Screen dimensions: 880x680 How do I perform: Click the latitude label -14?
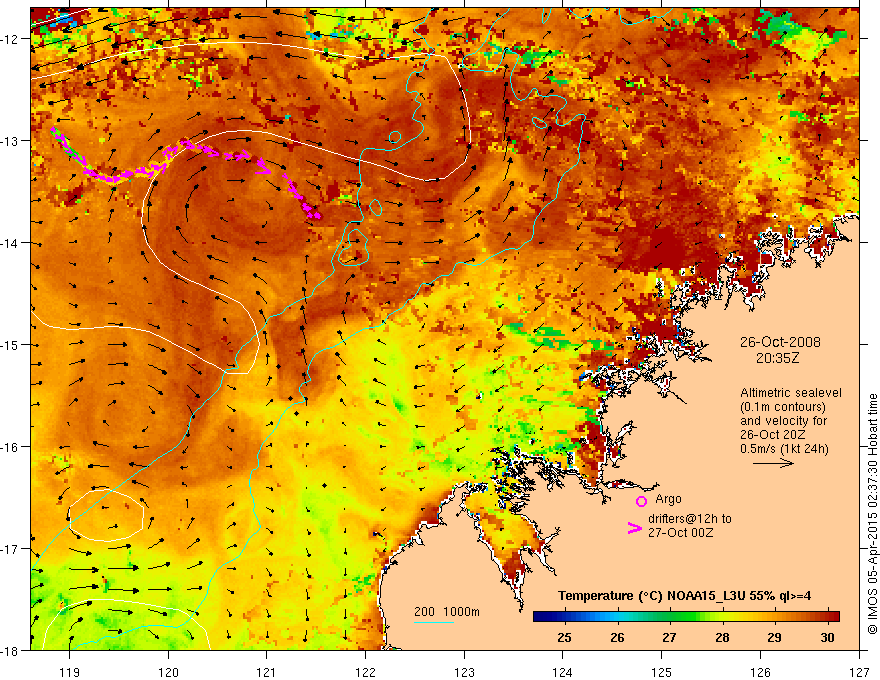(x=11, y=243)
